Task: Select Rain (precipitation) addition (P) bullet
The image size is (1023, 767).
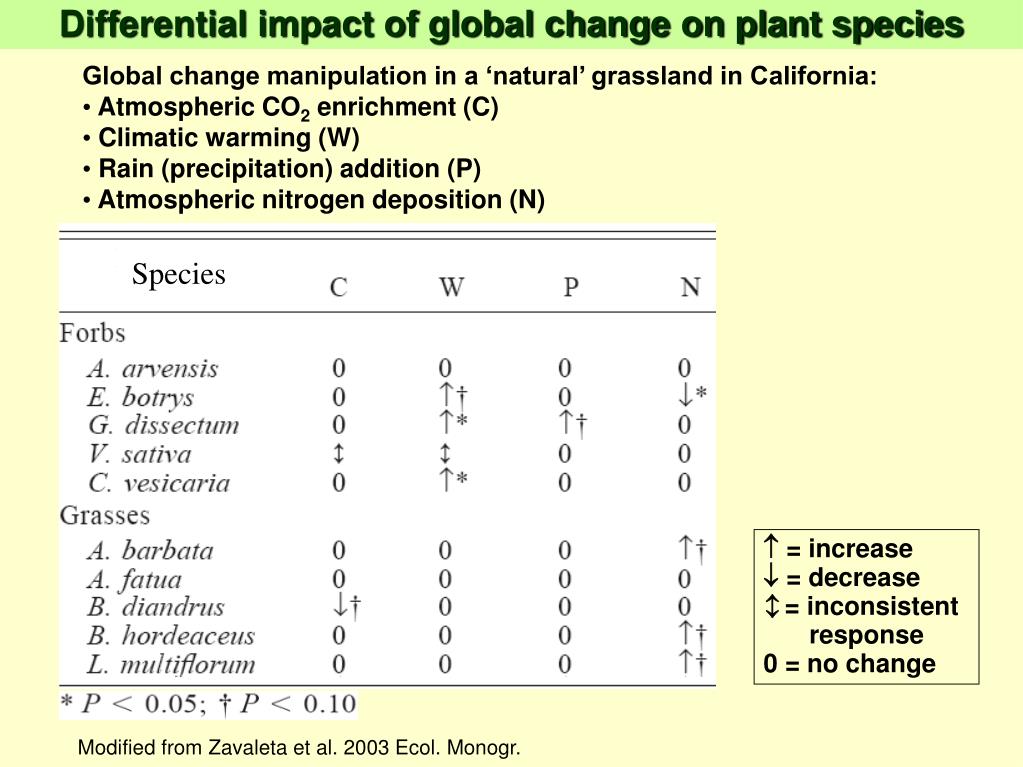Action: [282, 169]
